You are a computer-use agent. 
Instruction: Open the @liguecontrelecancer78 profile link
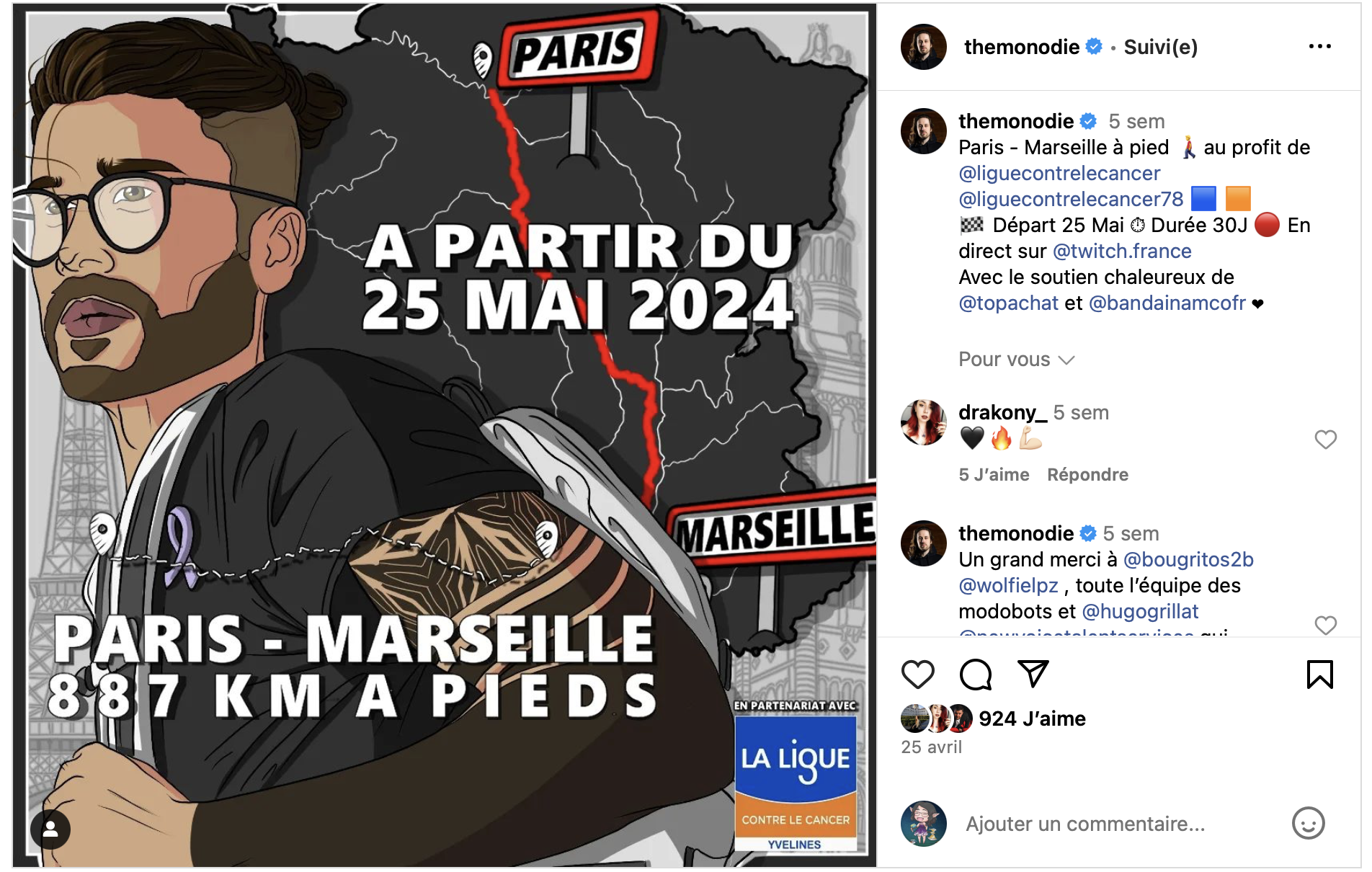[1071, 199]
